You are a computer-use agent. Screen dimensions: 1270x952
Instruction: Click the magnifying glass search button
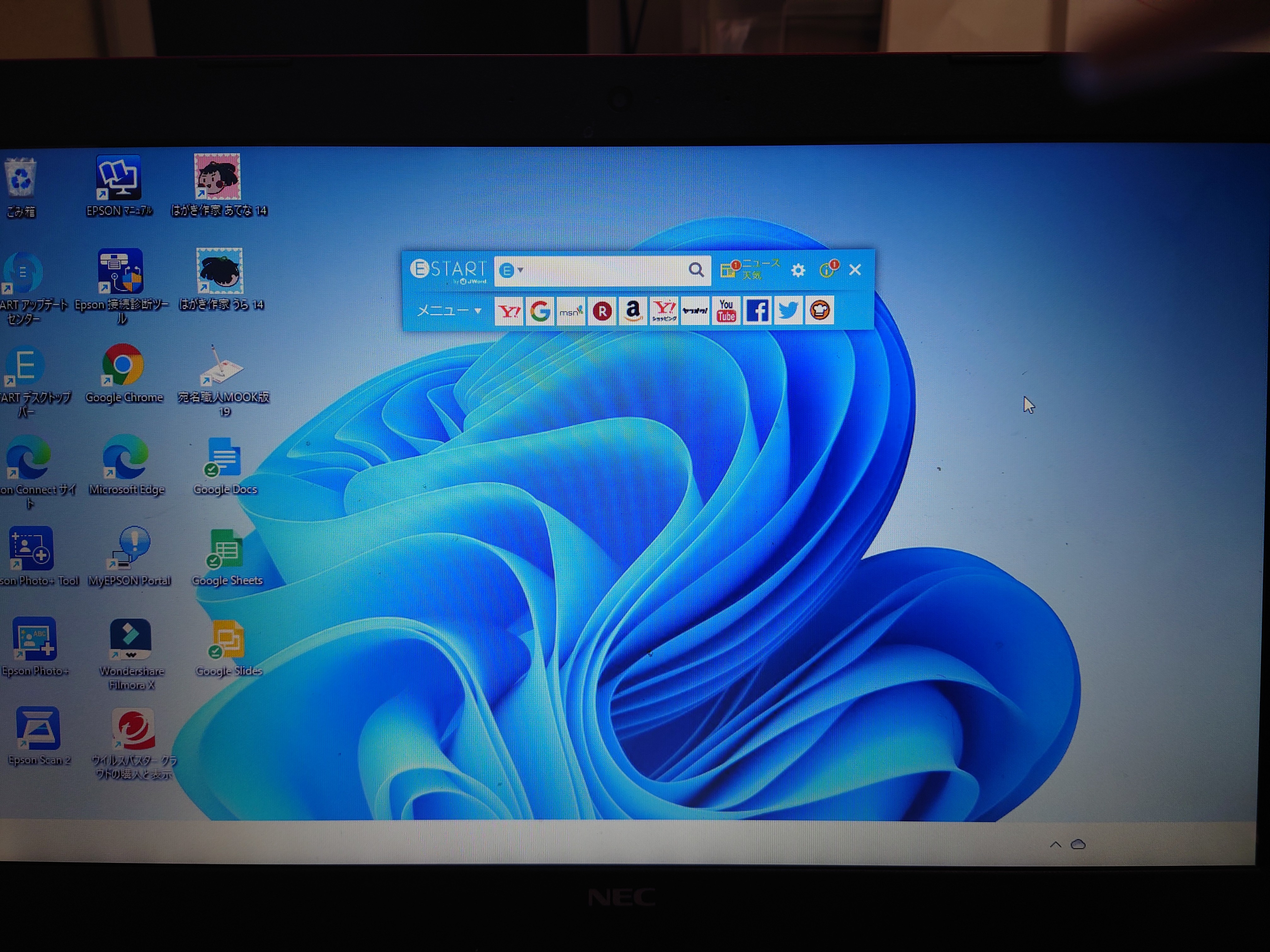pyautogui.click(x=696, y=270)
